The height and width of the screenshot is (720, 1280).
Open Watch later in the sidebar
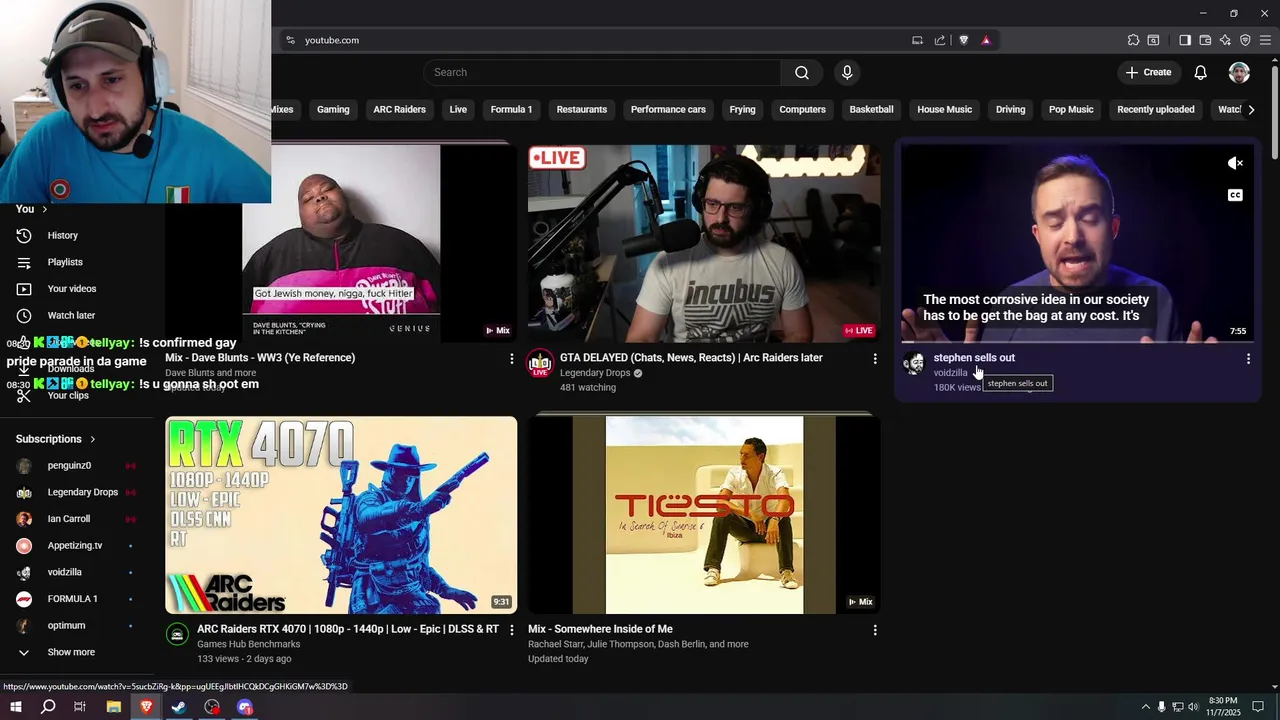point(71,315)
